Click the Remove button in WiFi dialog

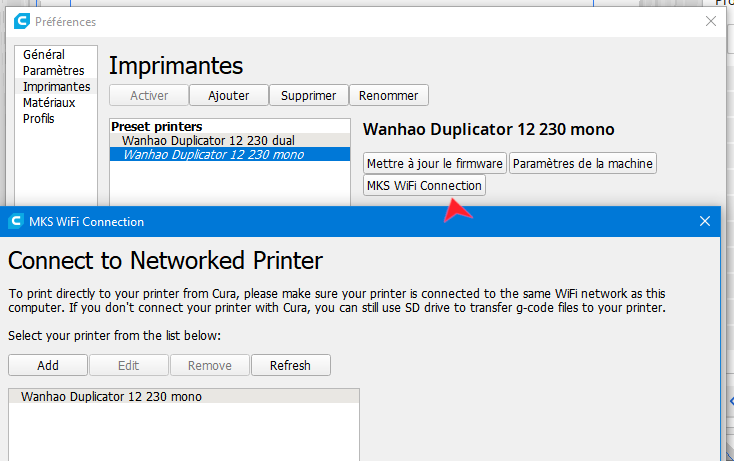(x=210, y=366)
